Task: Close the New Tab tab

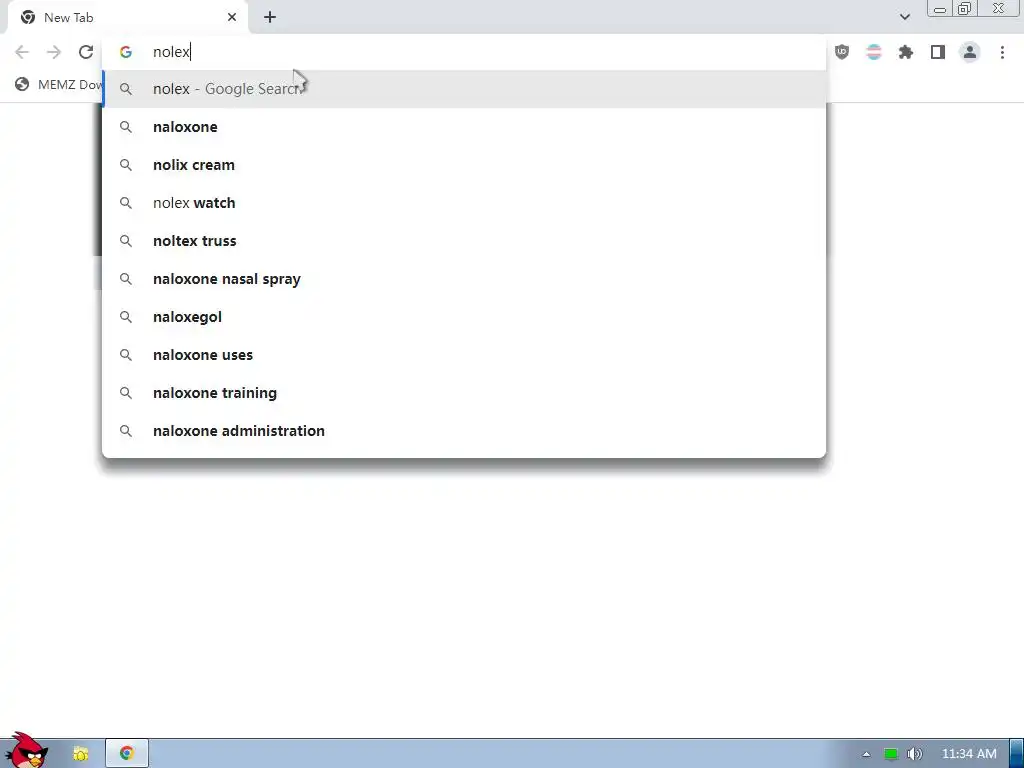Action: tap(232, 18)
